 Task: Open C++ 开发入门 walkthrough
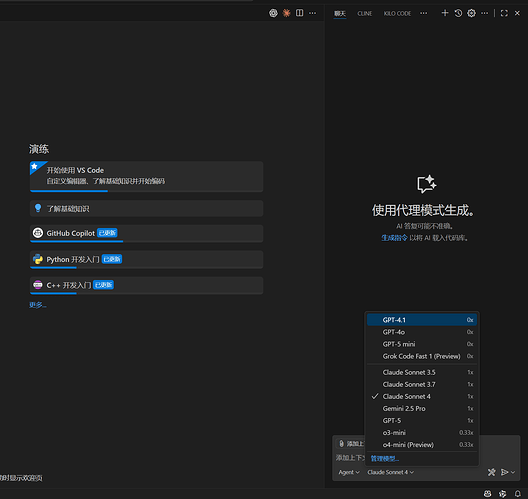coord(146,285)
